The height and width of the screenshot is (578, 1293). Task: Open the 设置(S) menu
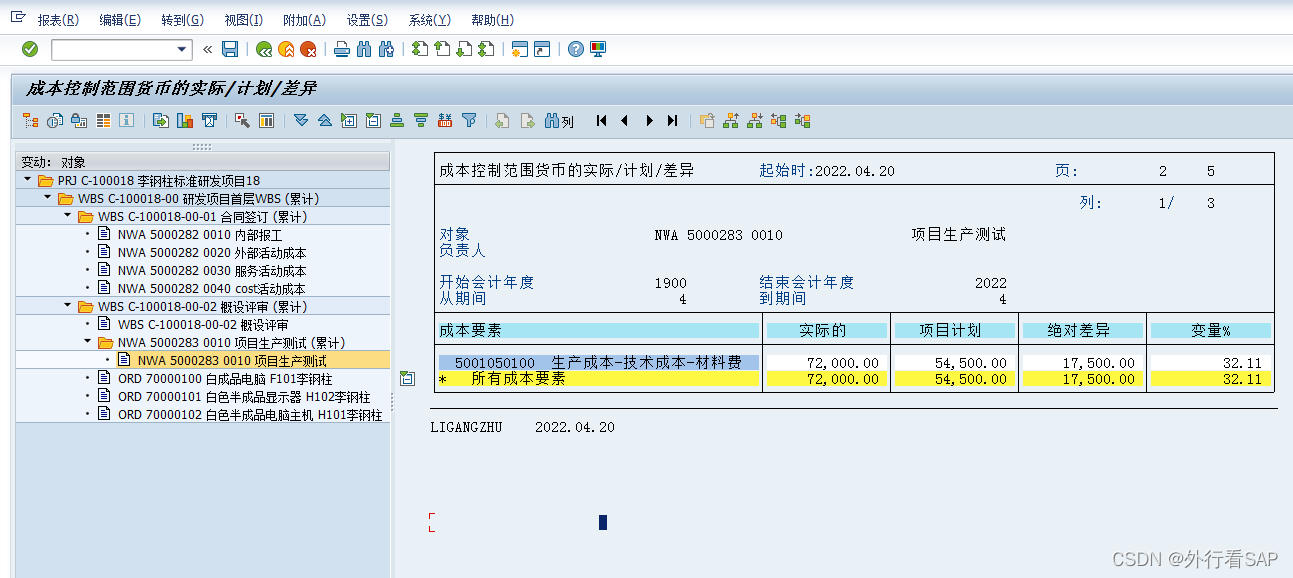tap(367, 20)
